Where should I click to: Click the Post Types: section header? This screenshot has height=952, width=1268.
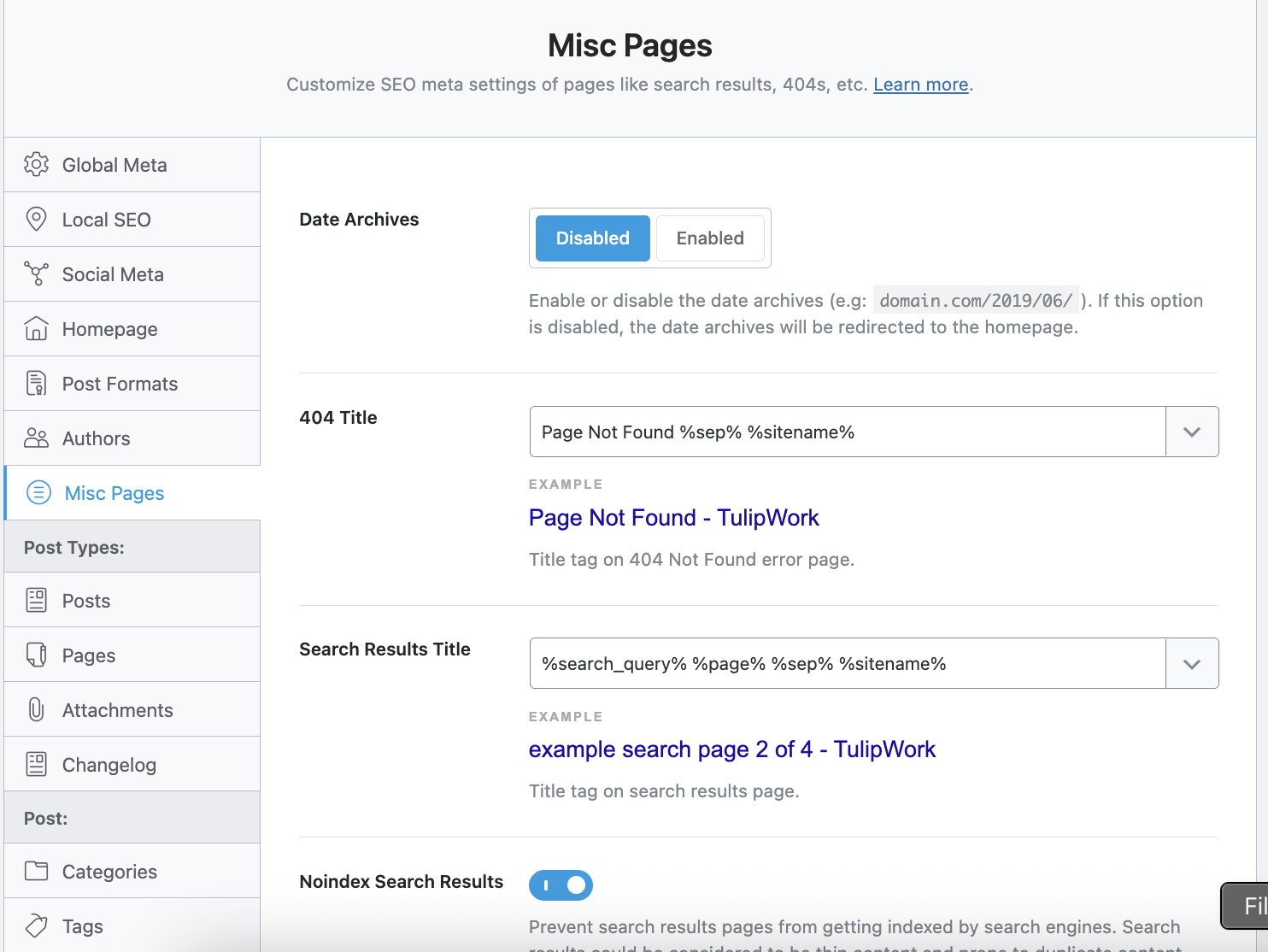(74, 547)
